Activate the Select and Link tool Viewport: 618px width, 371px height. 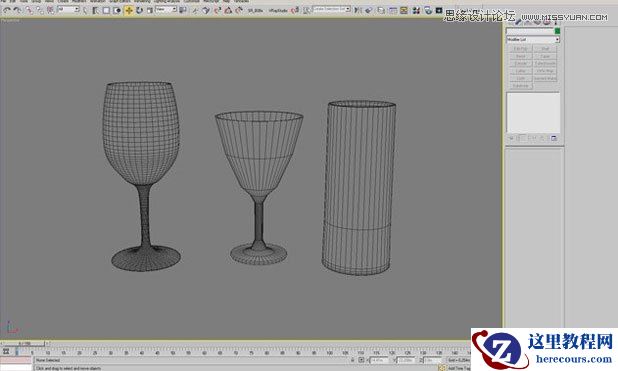click(29, 10)
